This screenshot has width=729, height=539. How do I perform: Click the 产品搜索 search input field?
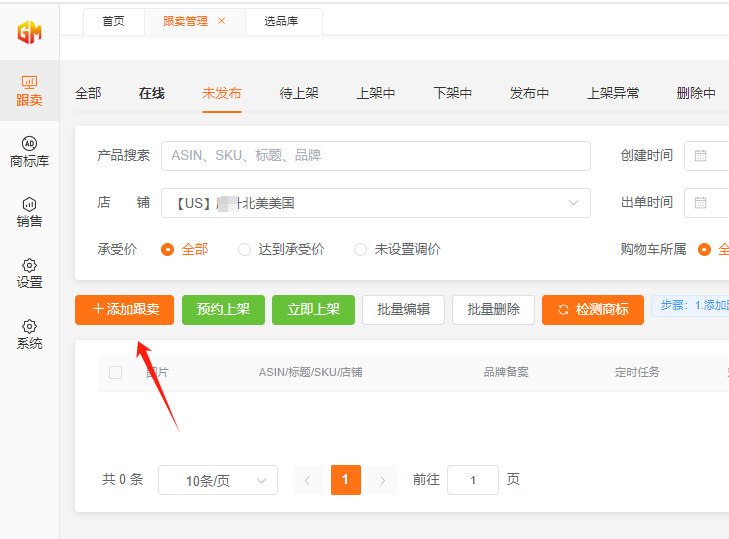tap(375, 156)
